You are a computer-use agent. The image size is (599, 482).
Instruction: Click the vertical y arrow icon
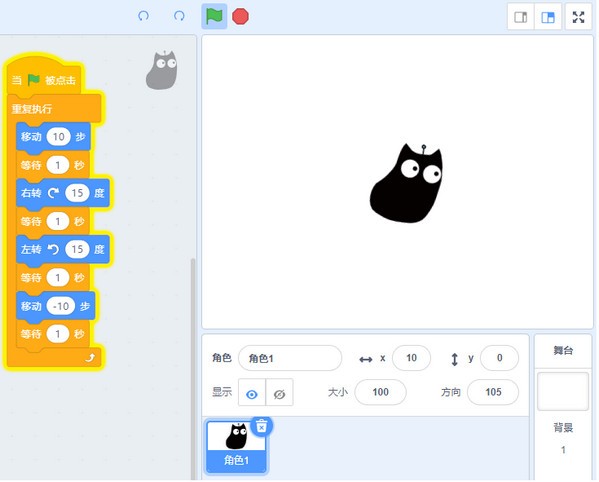click(454, 359)
